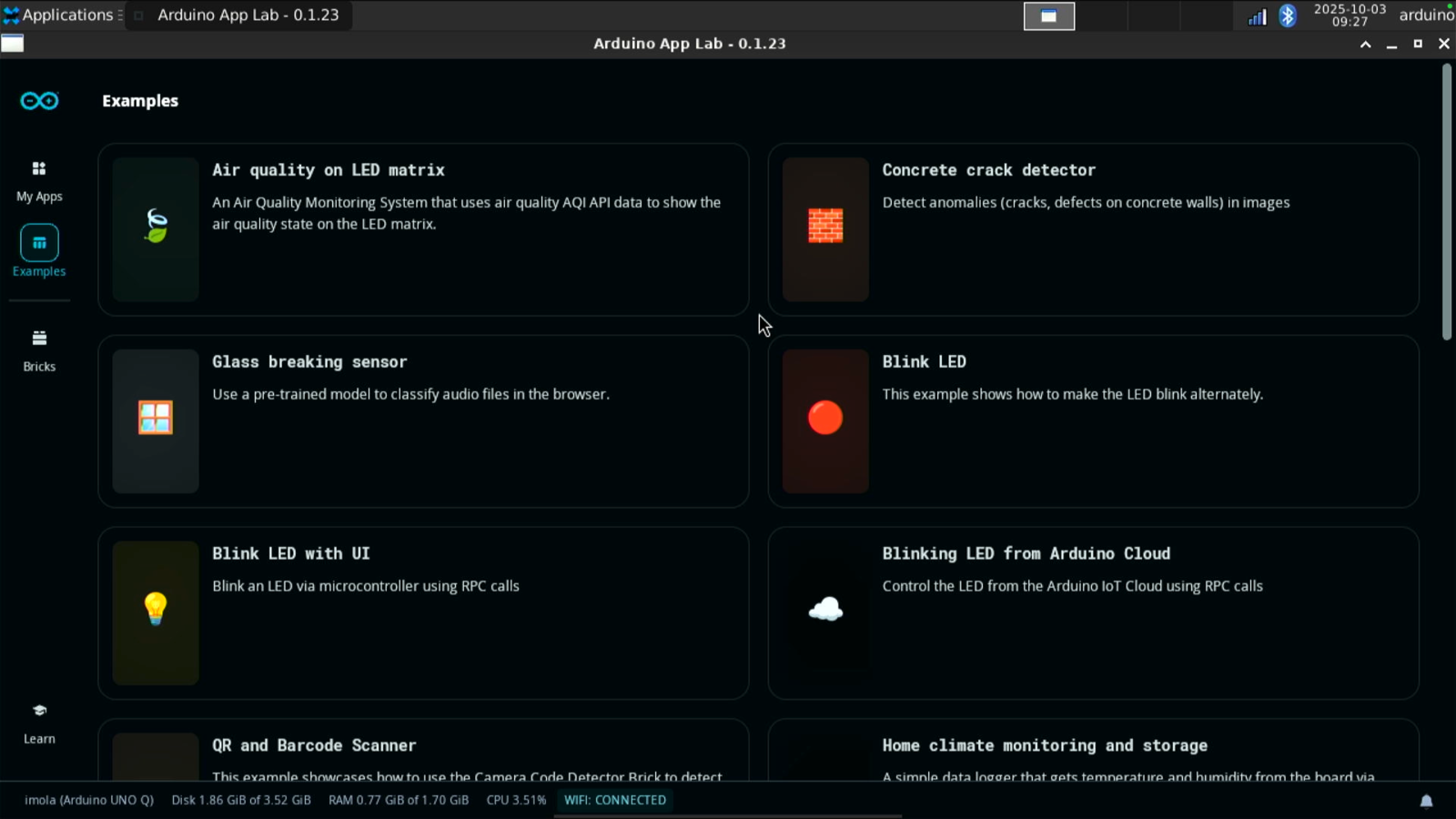Click the CPU 3.51% status entry
Image resolution: width=1456 pixels, height=819 pixels.
point(516,800)
